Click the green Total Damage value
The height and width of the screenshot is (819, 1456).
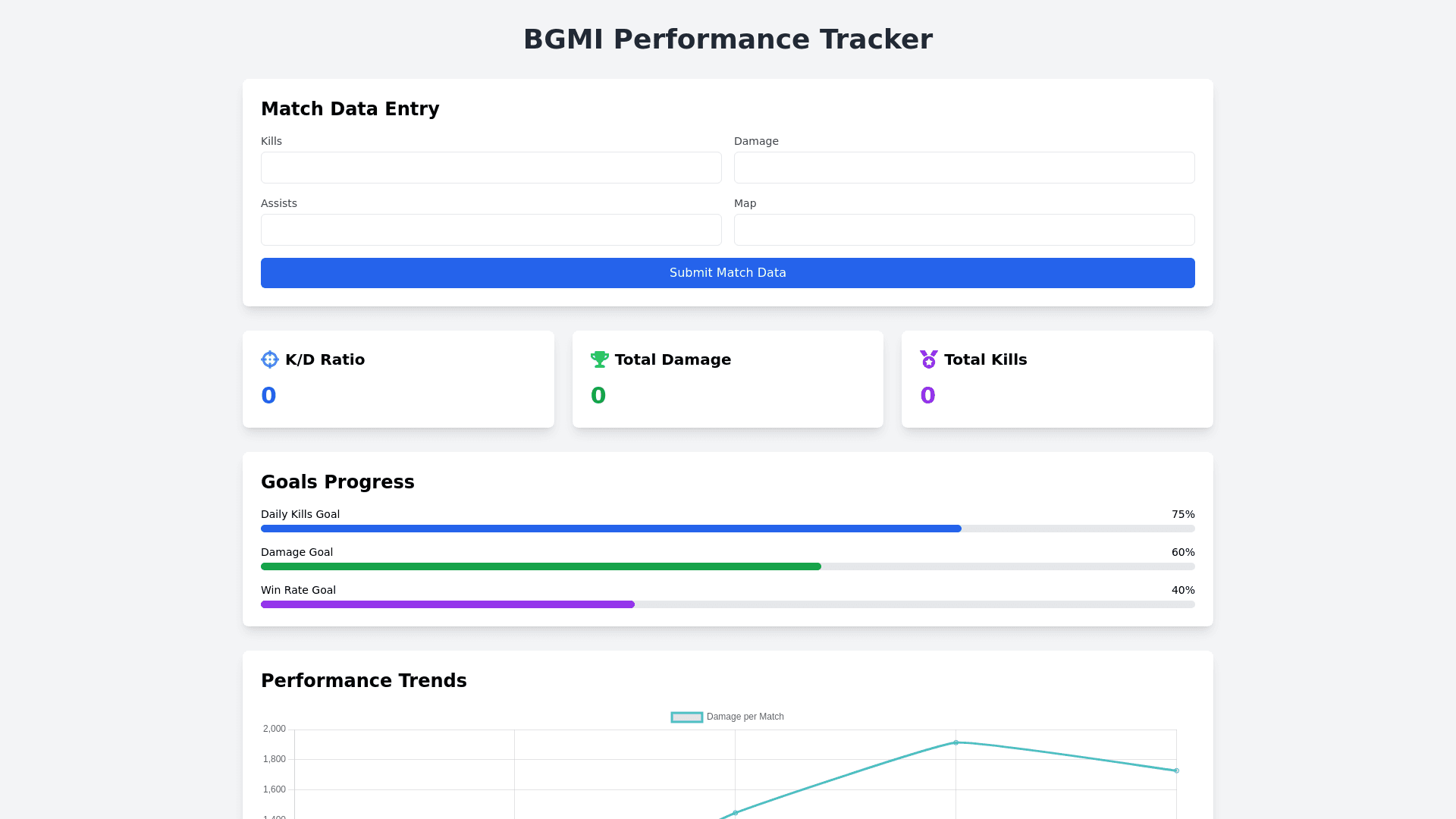[x=598, y=396]
